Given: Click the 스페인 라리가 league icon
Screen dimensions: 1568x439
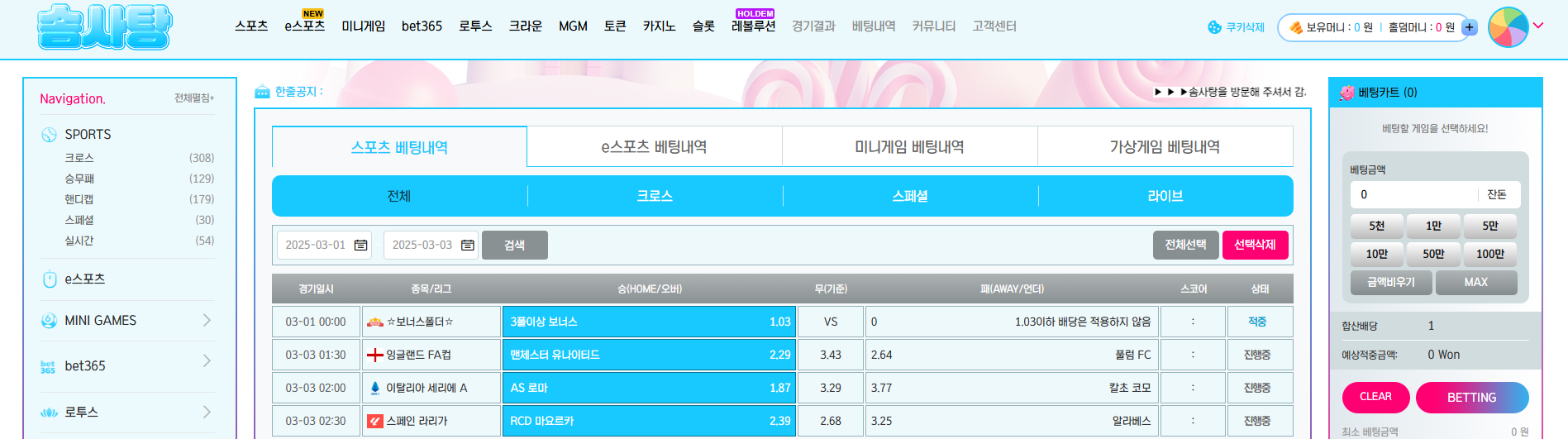Looking at the screenshot, I should (x=375, y=421).
